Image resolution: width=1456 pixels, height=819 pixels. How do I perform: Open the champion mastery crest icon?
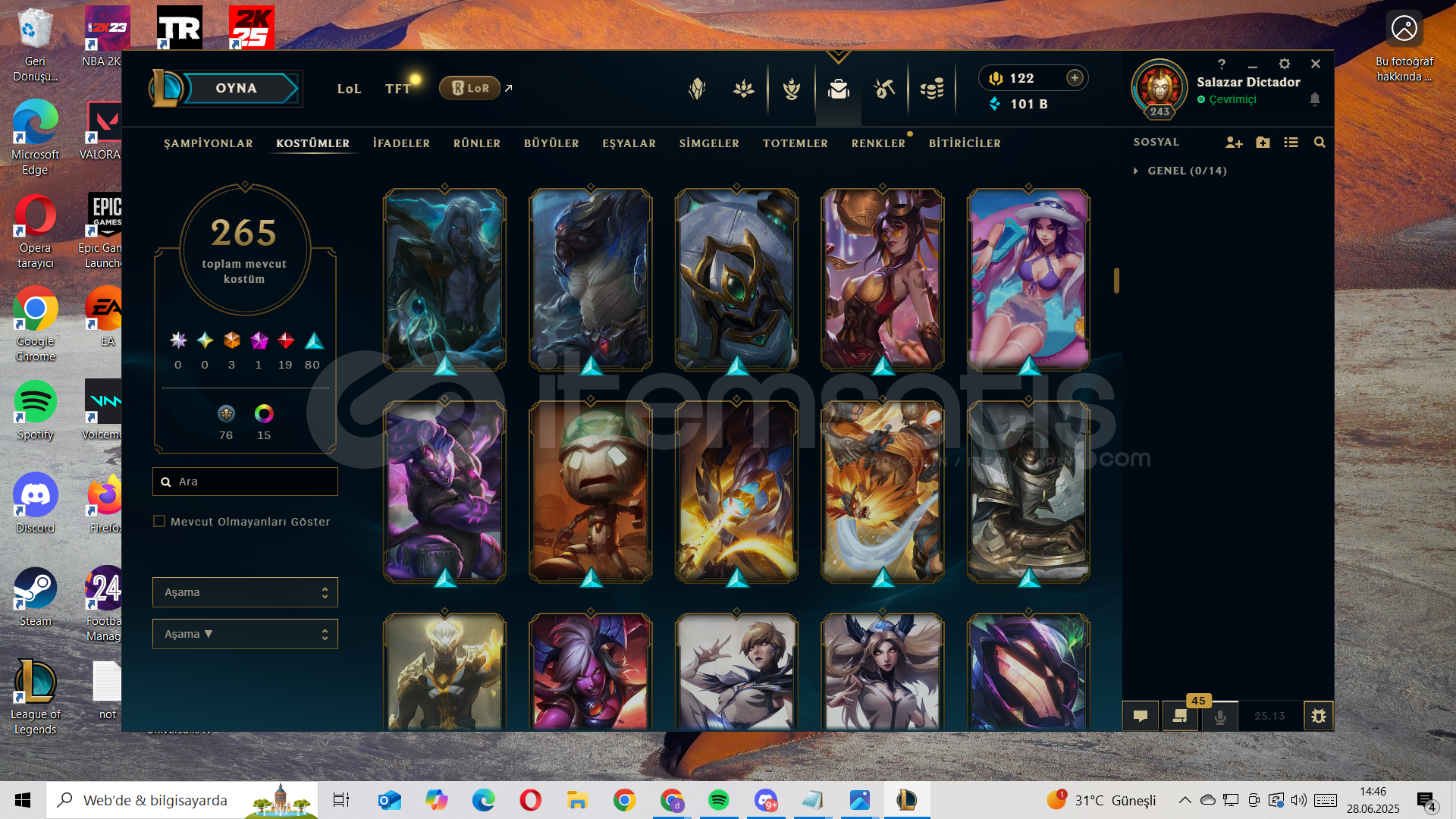pyautogui.click(x=697, y=89)
